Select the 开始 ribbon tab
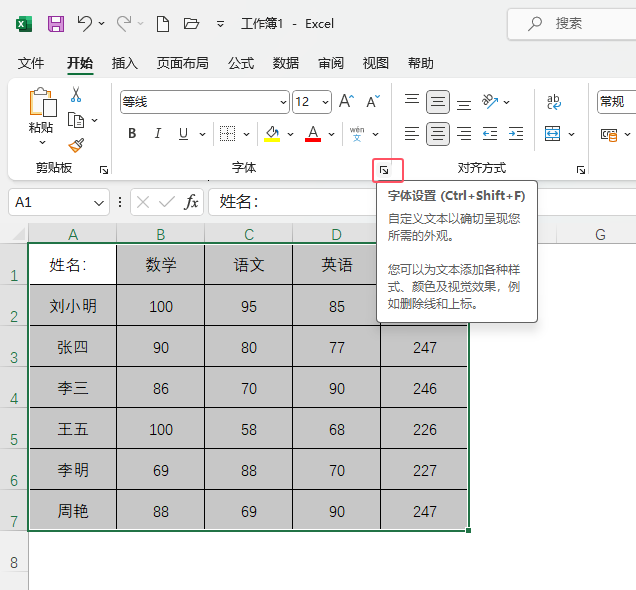The height and width of the screenshot is (590, 636). [80, 63]
